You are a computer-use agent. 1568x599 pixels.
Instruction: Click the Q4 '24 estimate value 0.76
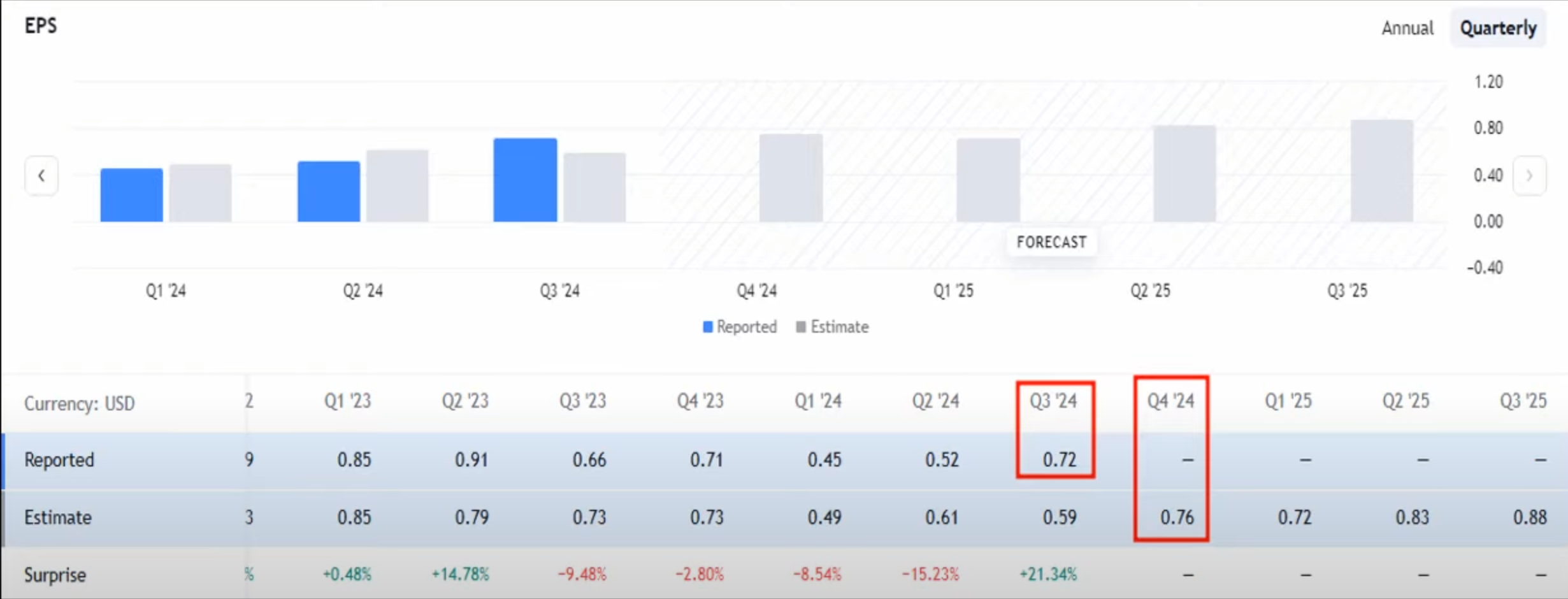click(1177, 517)
